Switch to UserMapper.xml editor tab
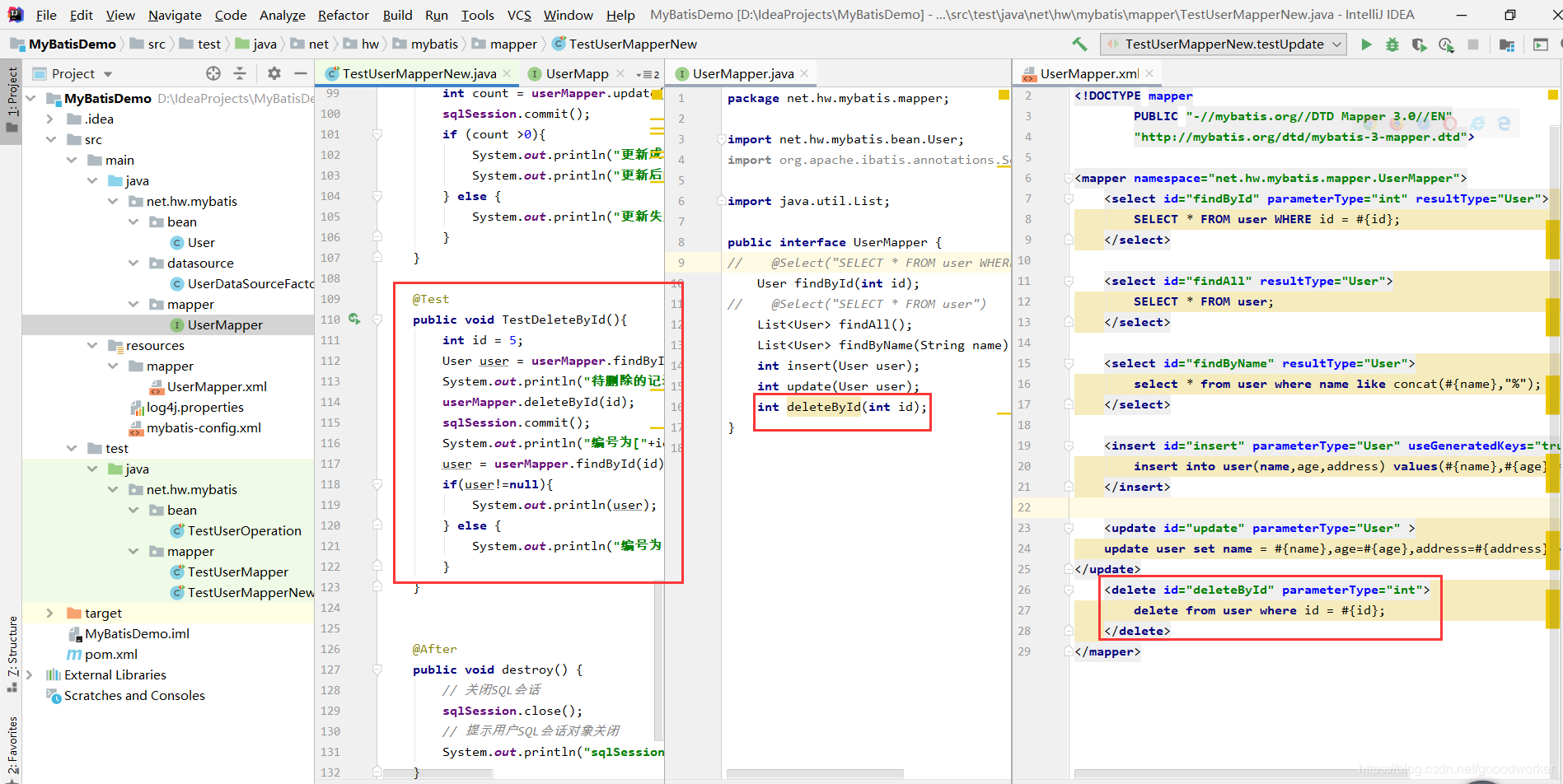 point(1089,73)
